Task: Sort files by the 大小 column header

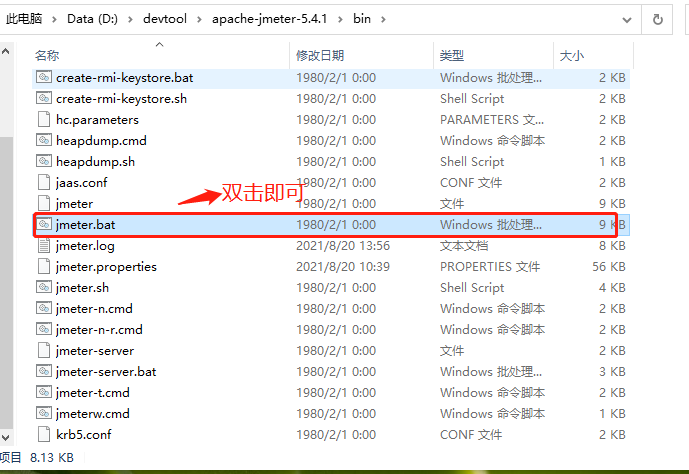Action: click(x=572, y=56)
